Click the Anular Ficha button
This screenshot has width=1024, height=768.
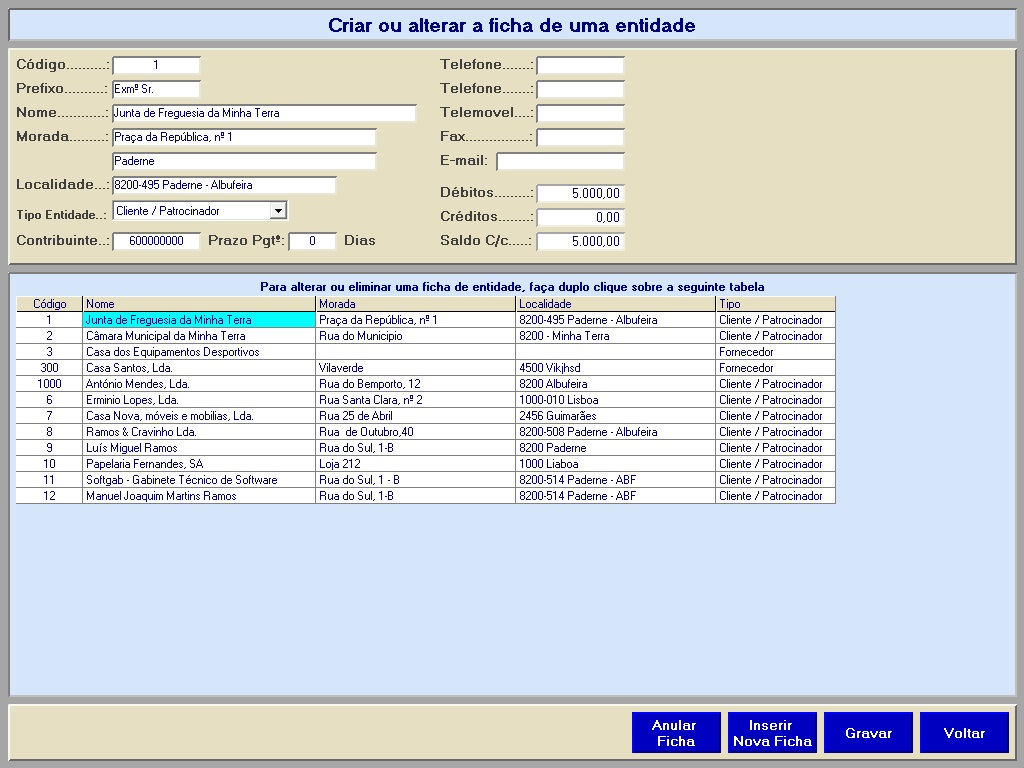(x=674, y=733)
